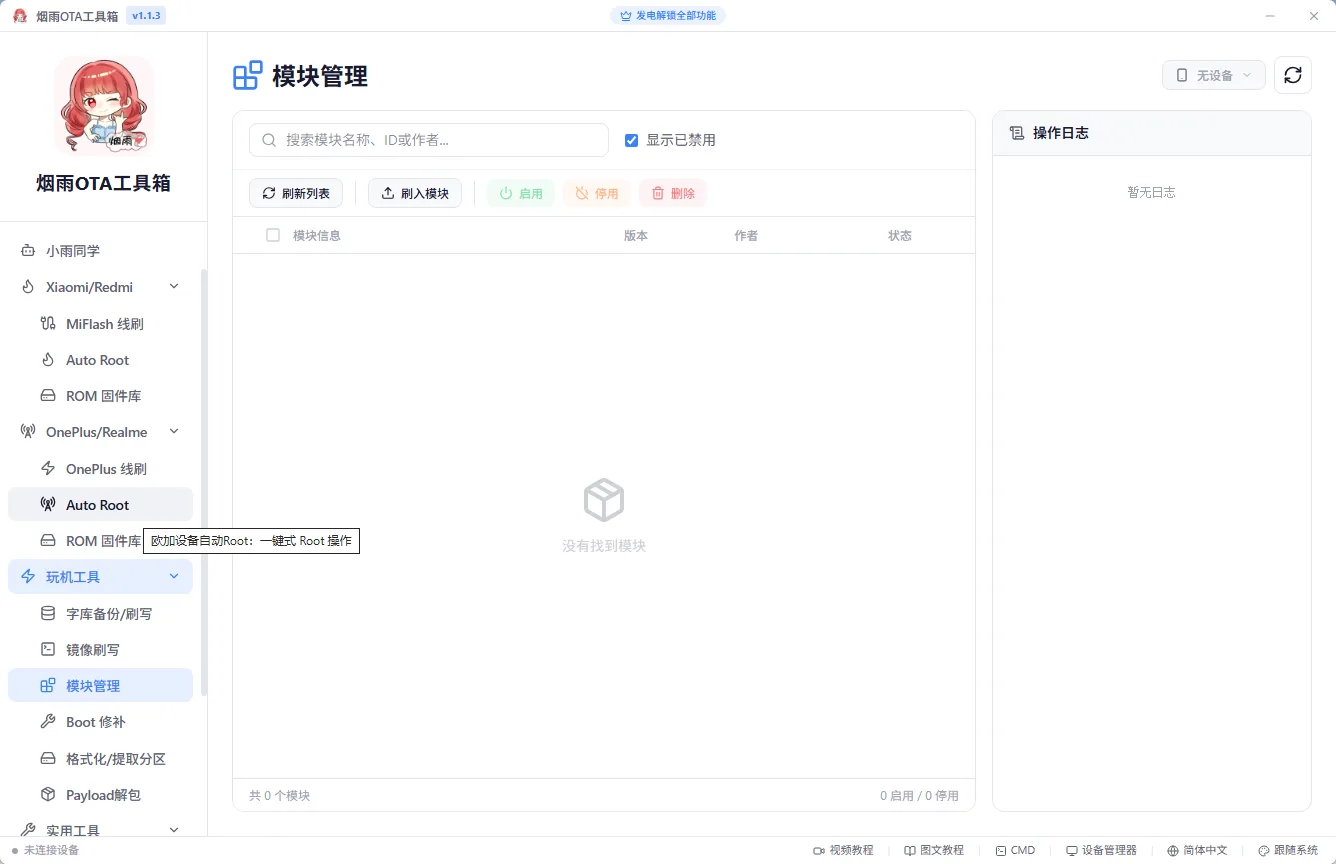Screen dimensions: 1336x864
Task: Click the 烟雨 mascot avatar image
Action: coord(104,106)
